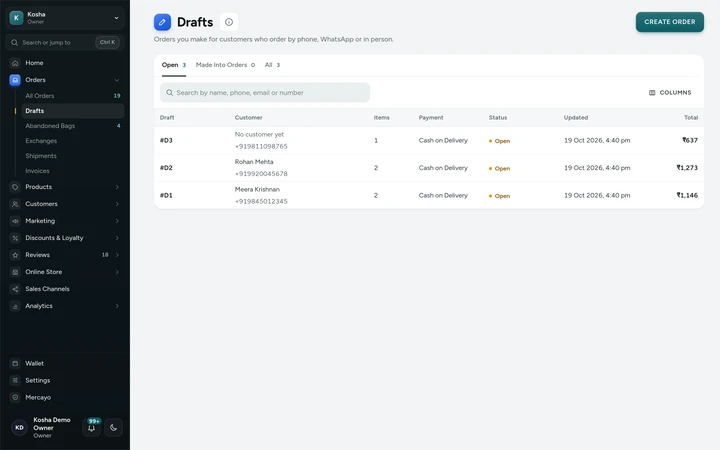720x450 pixels.
Task: Open the Kosha store switcher dropdown
Action: (65, 18)
